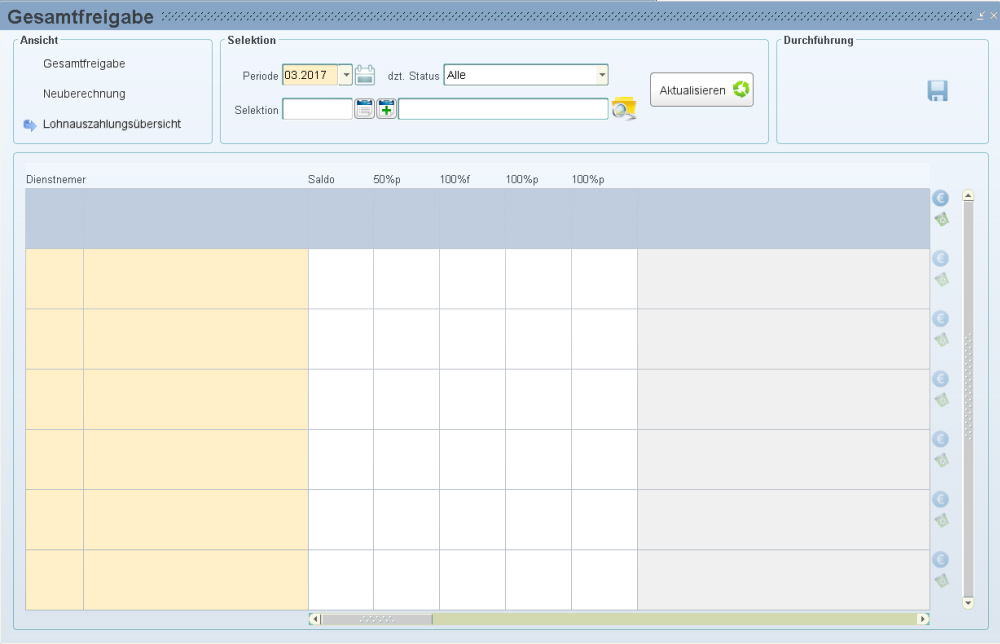Screen dimensions: 1000x644
Task: Save with the disk icon in Durchführung
Action: 938,91
